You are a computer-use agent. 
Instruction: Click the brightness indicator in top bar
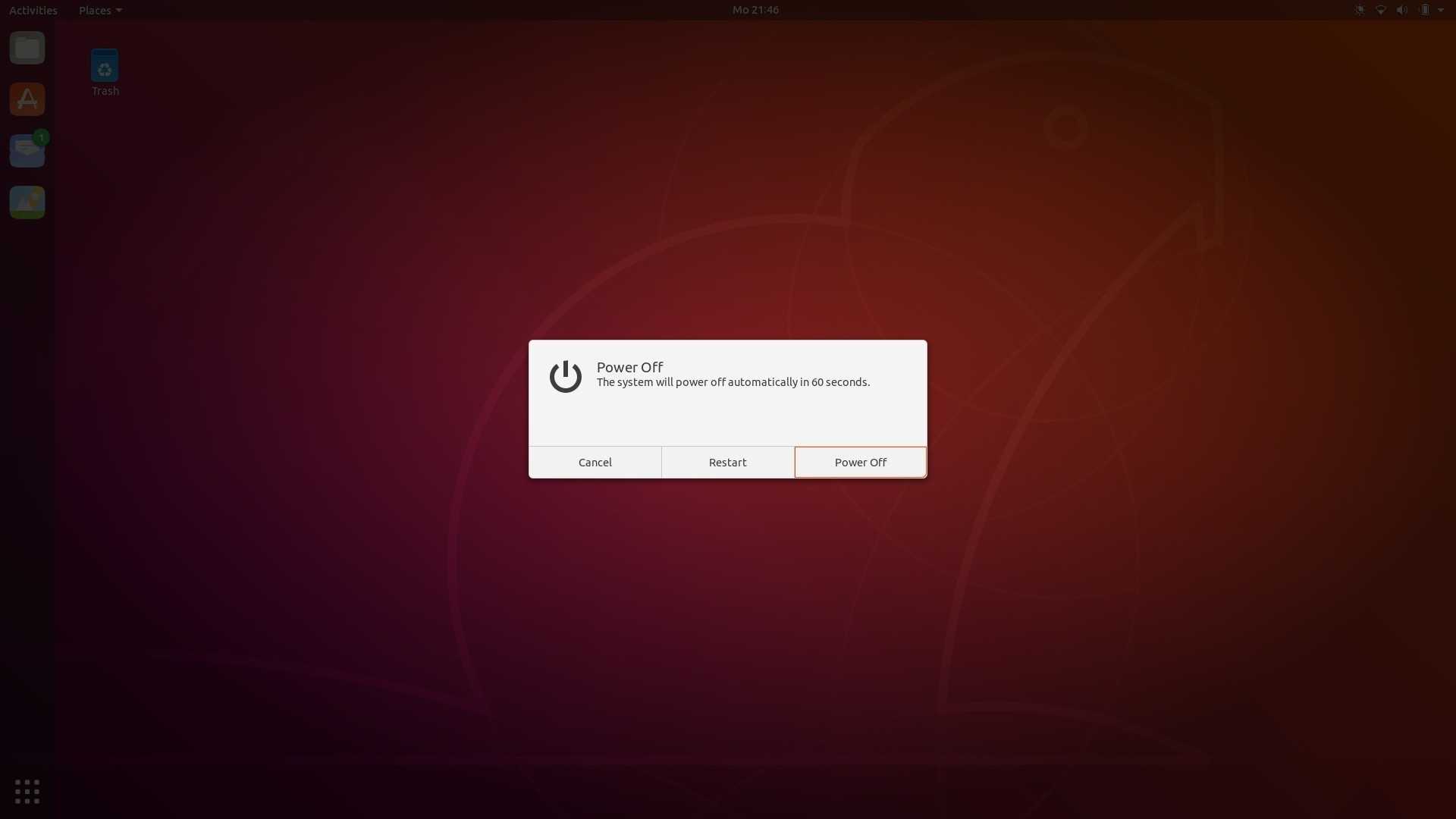[1359, 10]
